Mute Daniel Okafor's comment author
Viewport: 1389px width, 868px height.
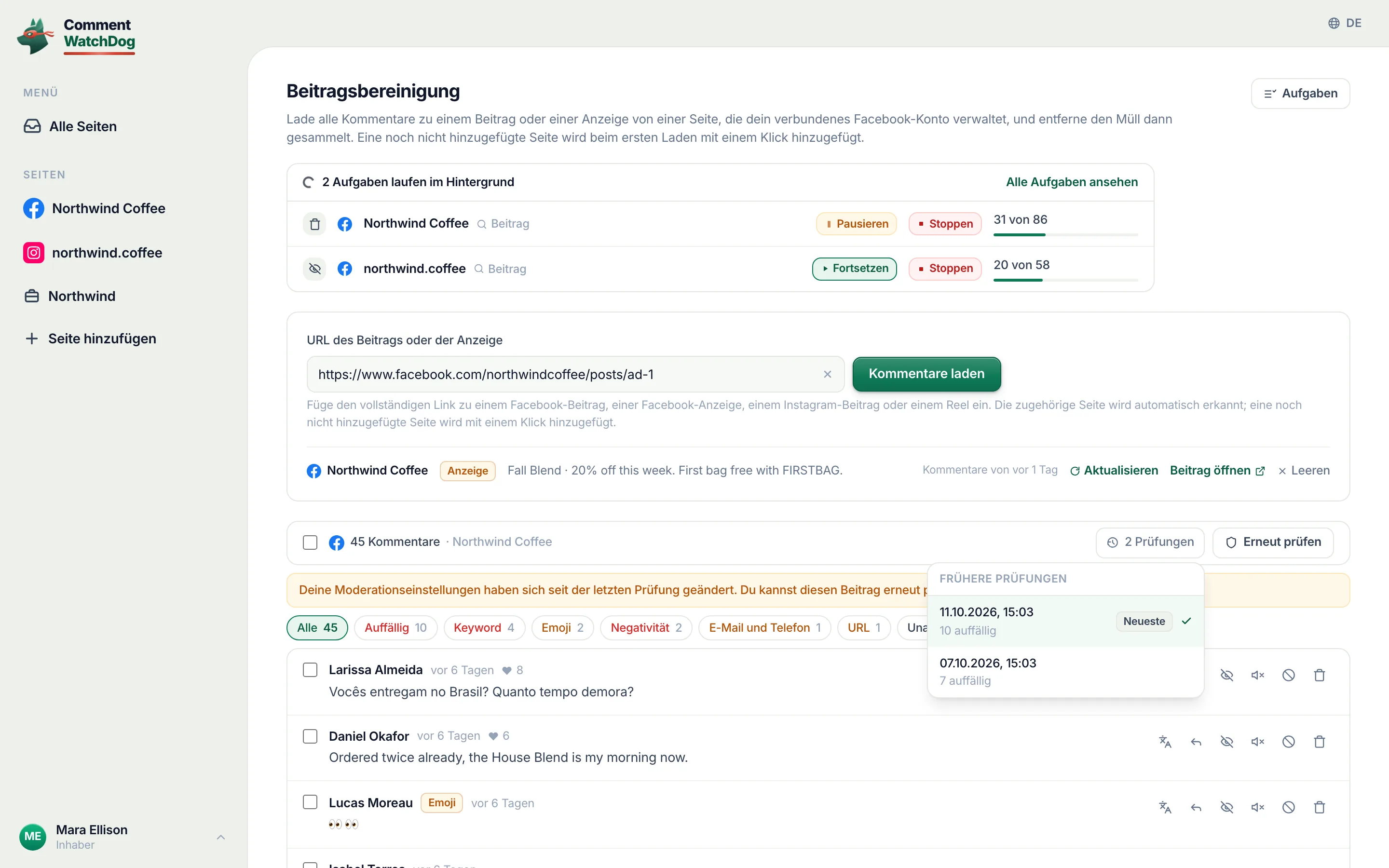(1257, 742)
